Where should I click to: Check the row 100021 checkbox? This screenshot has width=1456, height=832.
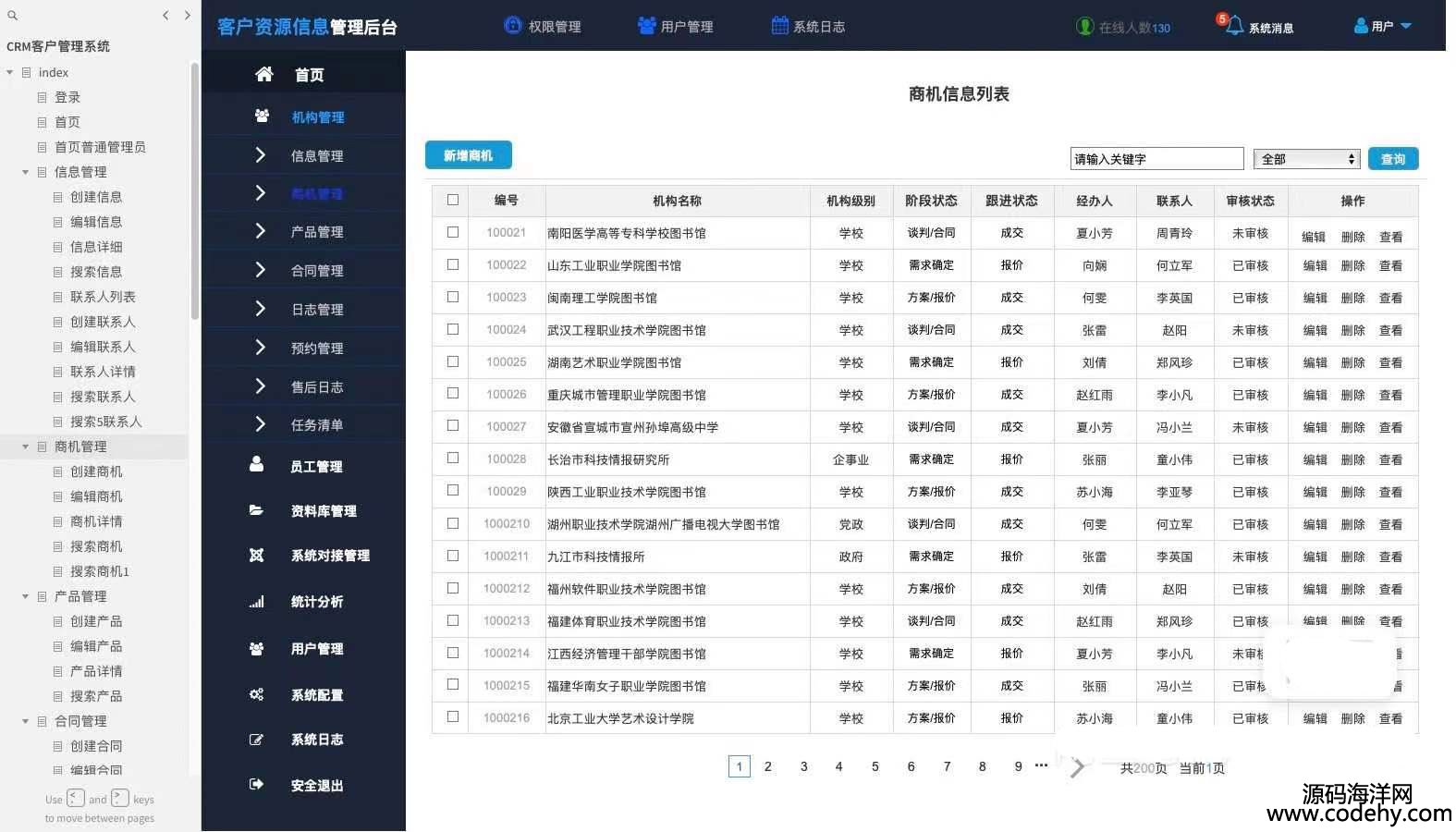[x=453, y=232]
